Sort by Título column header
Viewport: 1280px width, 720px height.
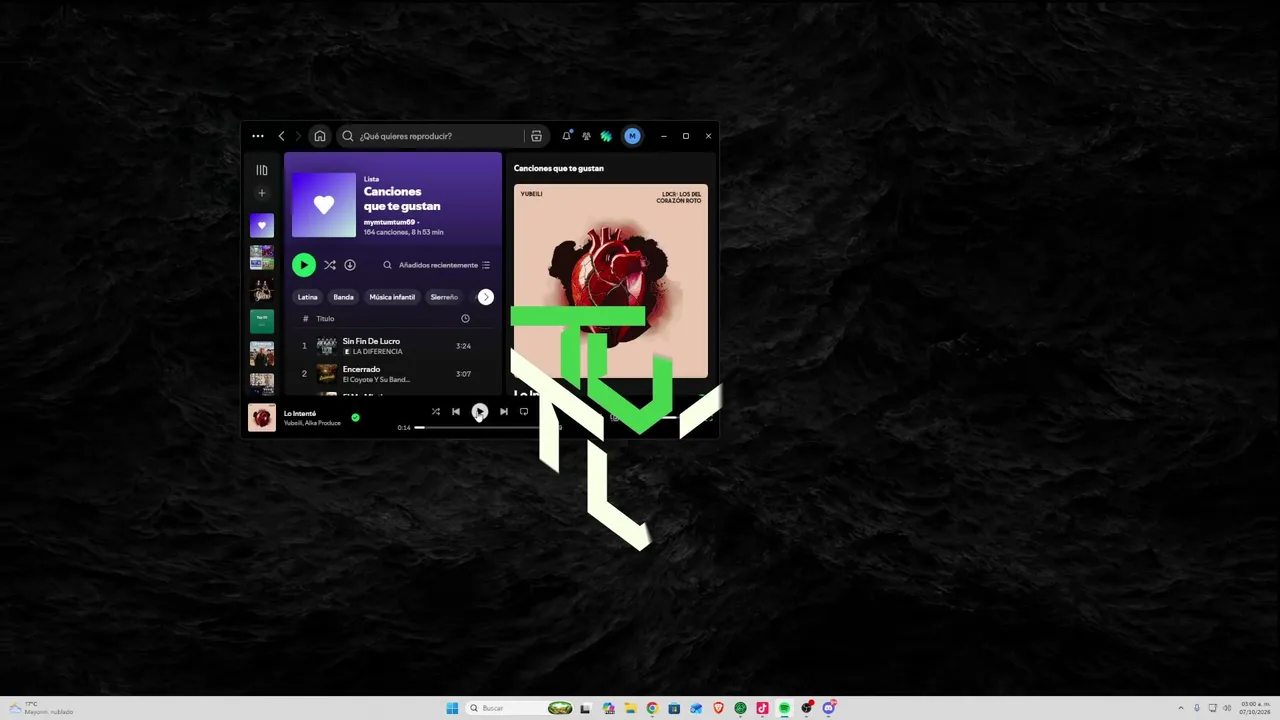pyautogui.click(x=325, y=319)
